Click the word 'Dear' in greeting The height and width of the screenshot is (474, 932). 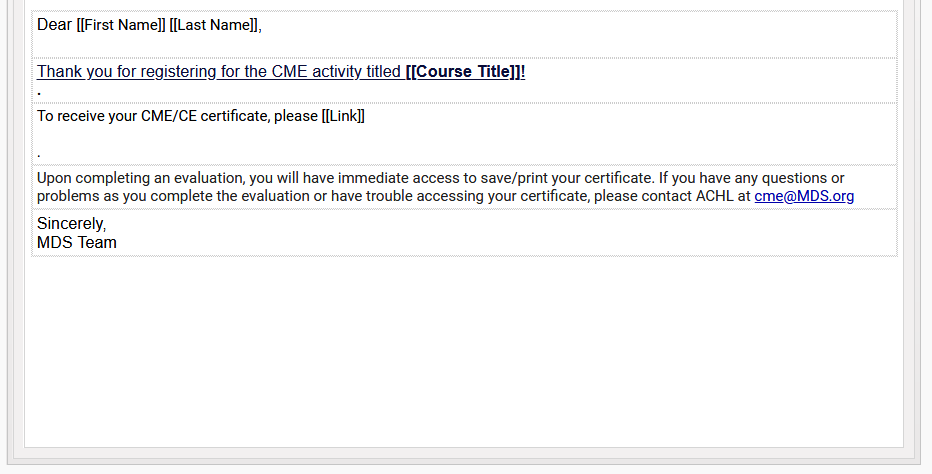[54, 25]
